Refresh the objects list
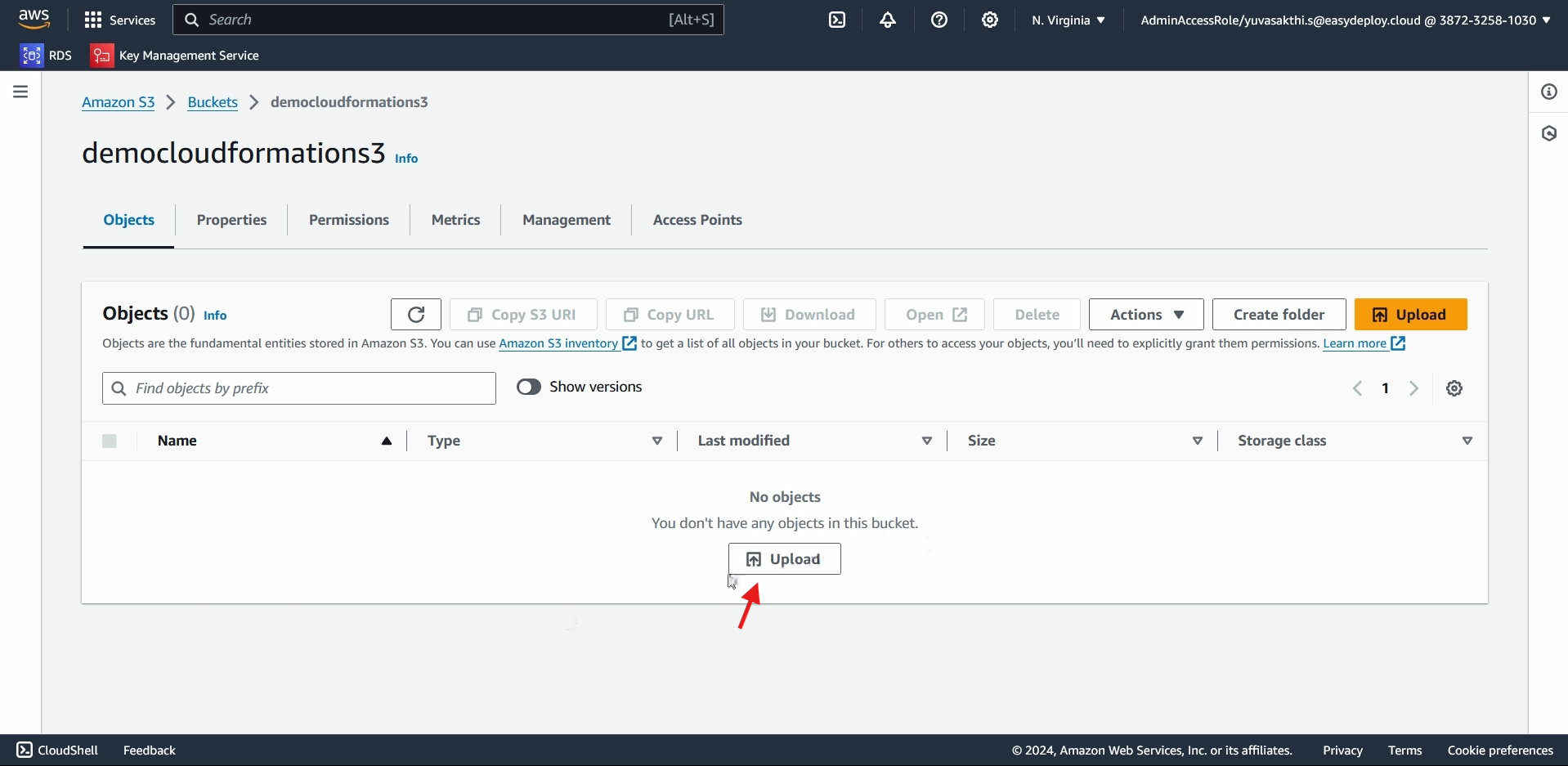Image resolution: width=1568 pixels, height=766 pixels. point(416,315)
